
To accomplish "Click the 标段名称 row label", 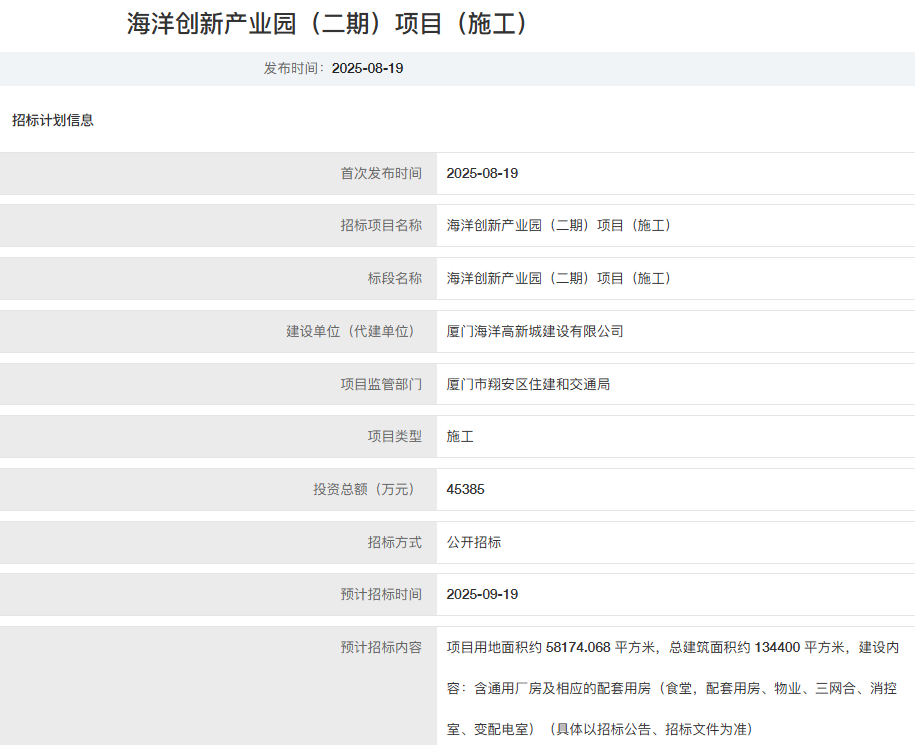I will (x=394, y=278).
